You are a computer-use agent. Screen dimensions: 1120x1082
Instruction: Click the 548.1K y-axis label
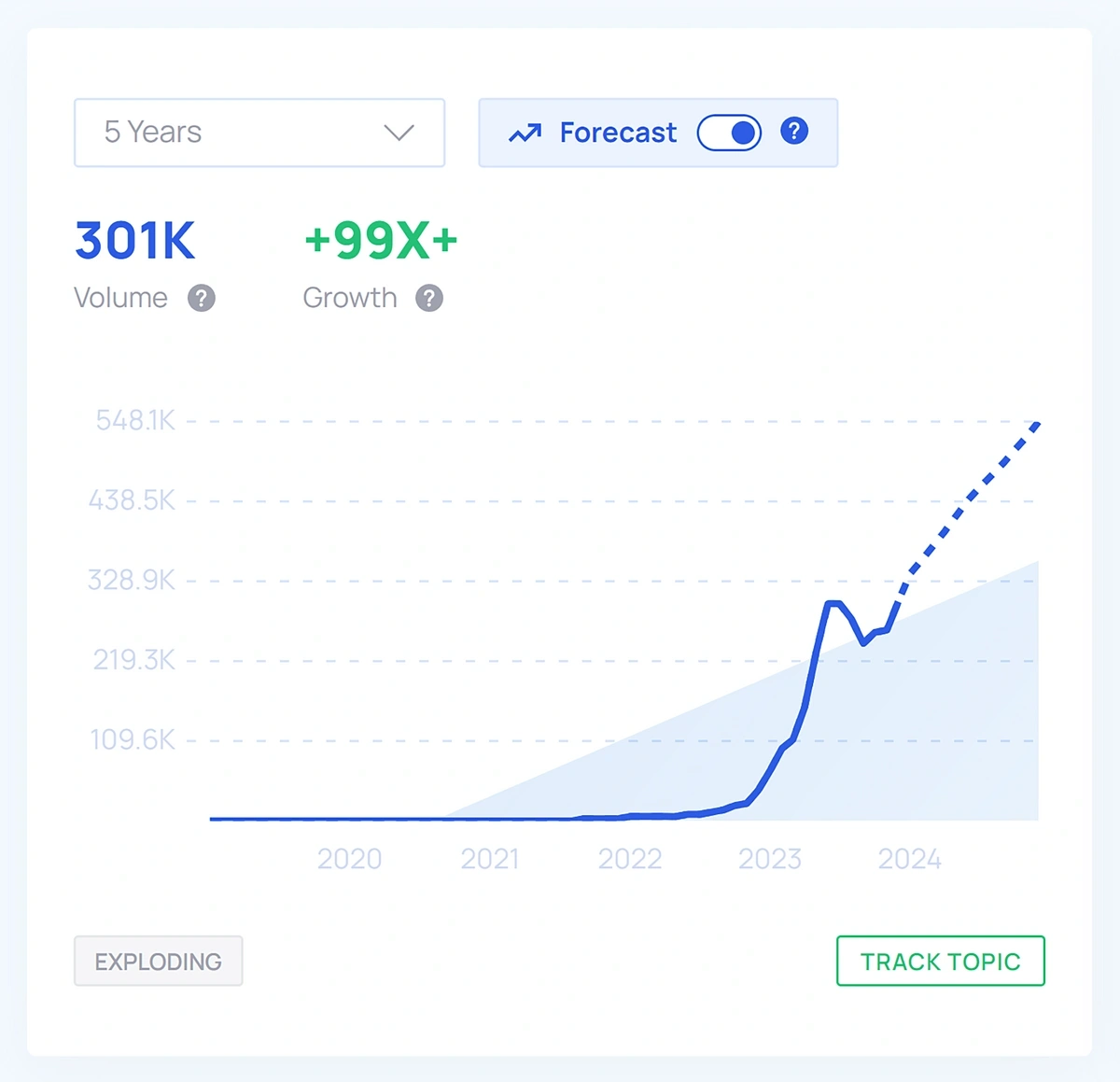pyautogui.click(x=135, y=421)
